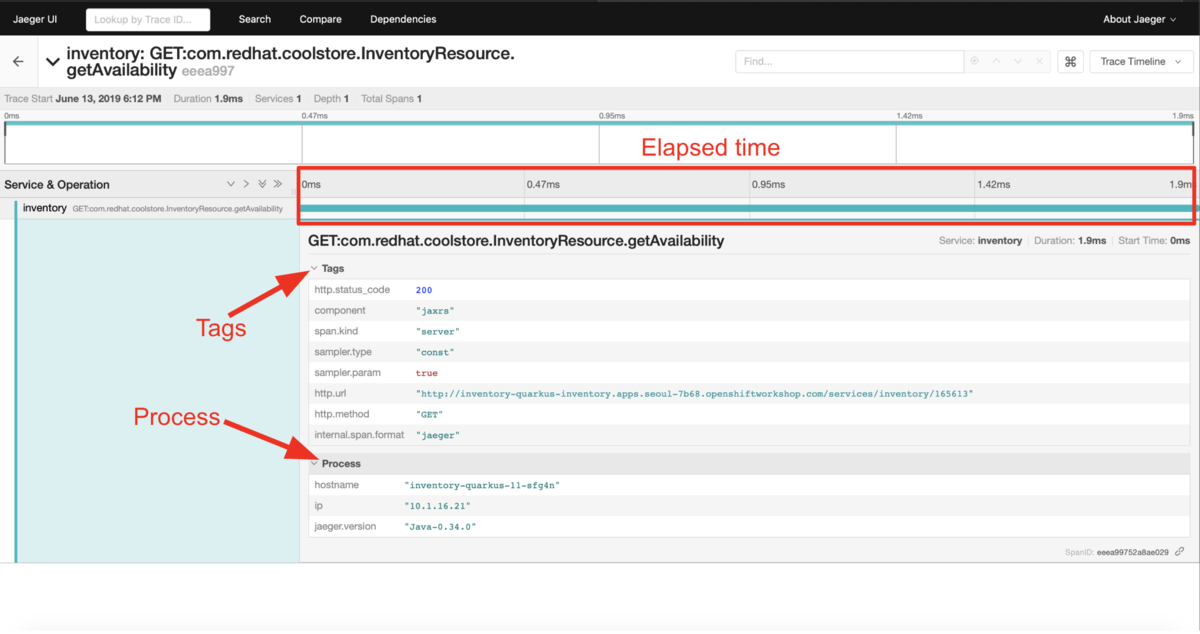Click the Service & Operation column header
Image resolution: width=1200 pixels, height=634 pixels.
(x=57, y=184)
